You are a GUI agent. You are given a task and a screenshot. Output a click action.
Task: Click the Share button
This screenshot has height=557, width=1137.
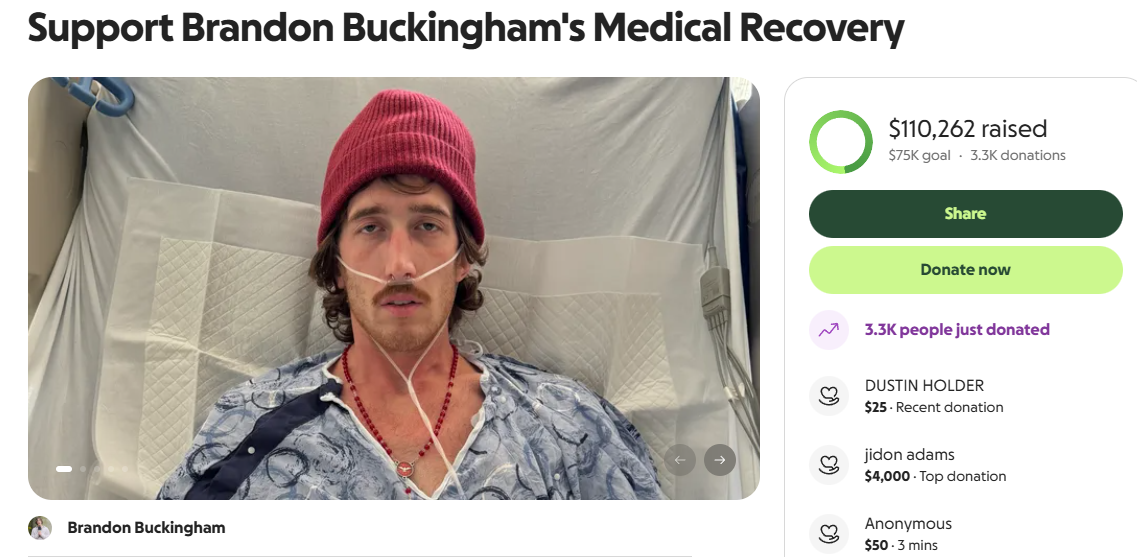click(965, 214)
